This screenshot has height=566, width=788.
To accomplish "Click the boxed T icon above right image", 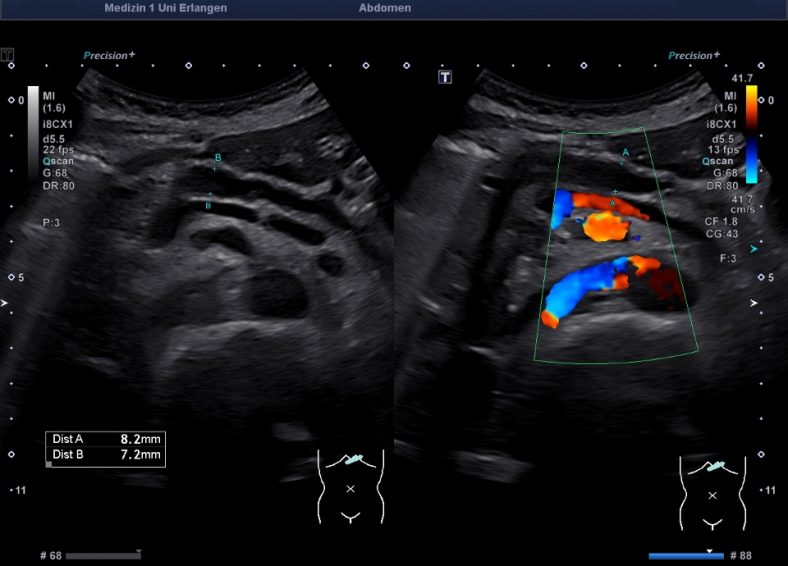I will [x=445, y=77].
